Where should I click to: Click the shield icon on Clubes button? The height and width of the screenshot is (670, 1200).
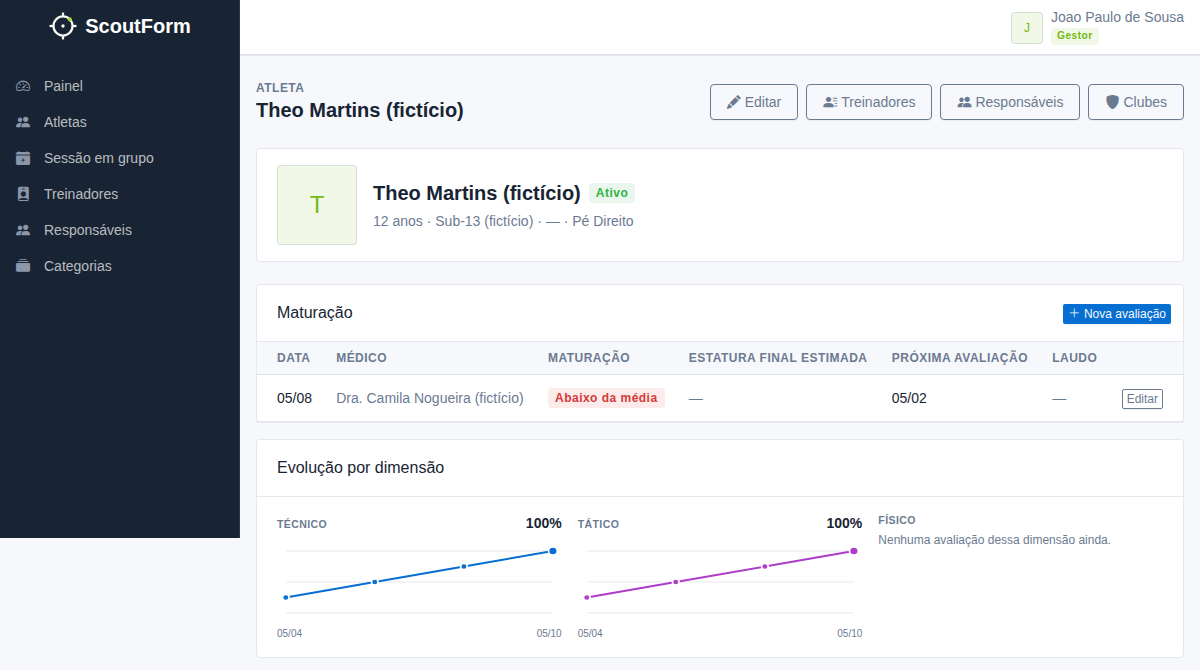point(1112,102)
